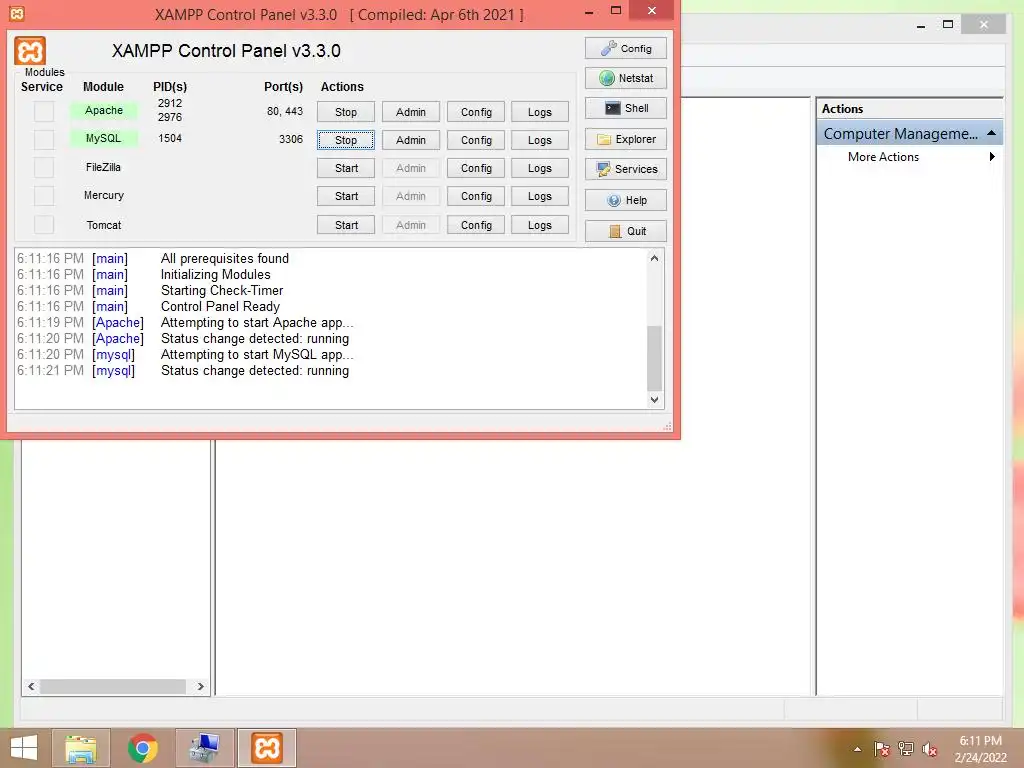Click the XAMPP title bar icon
The width and height of the screenshot is (1024, 768).
pyautogui.click(x=17, y=13)
